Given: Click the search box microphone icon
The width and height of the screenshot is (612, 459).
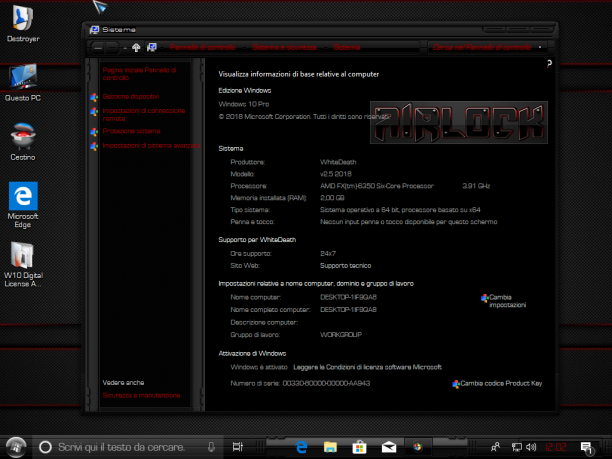Looking at the screenshot, I should click(211, 447).
